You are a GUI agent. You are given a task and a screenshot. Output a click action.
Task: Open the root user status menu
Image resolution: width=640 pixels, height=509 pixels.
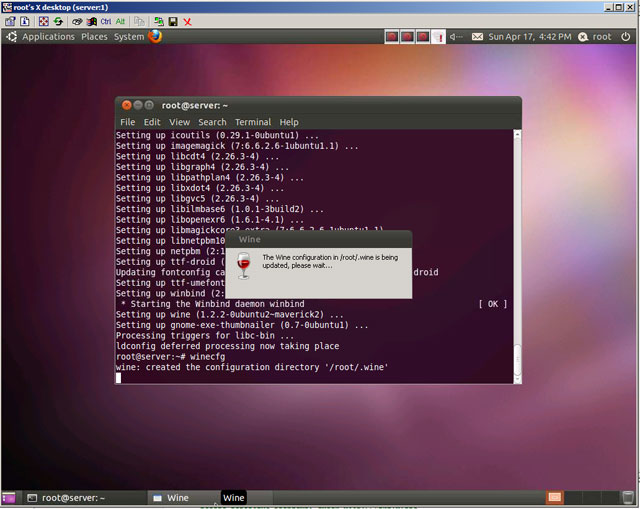[x=595, y=37]
